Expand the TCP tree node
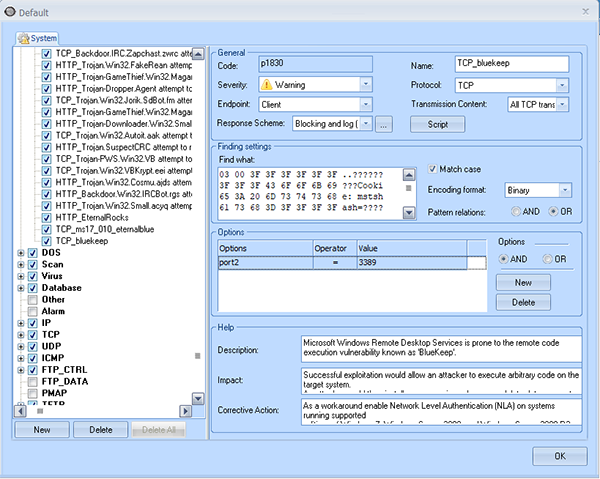 [21, 335]
